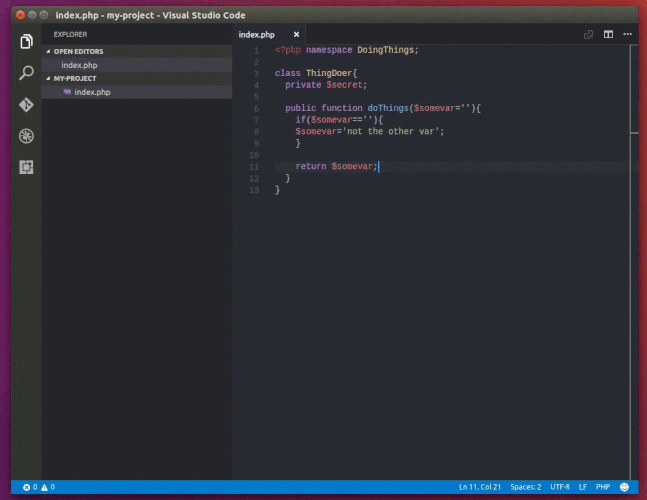Select index.php under Open Editors

79,64
